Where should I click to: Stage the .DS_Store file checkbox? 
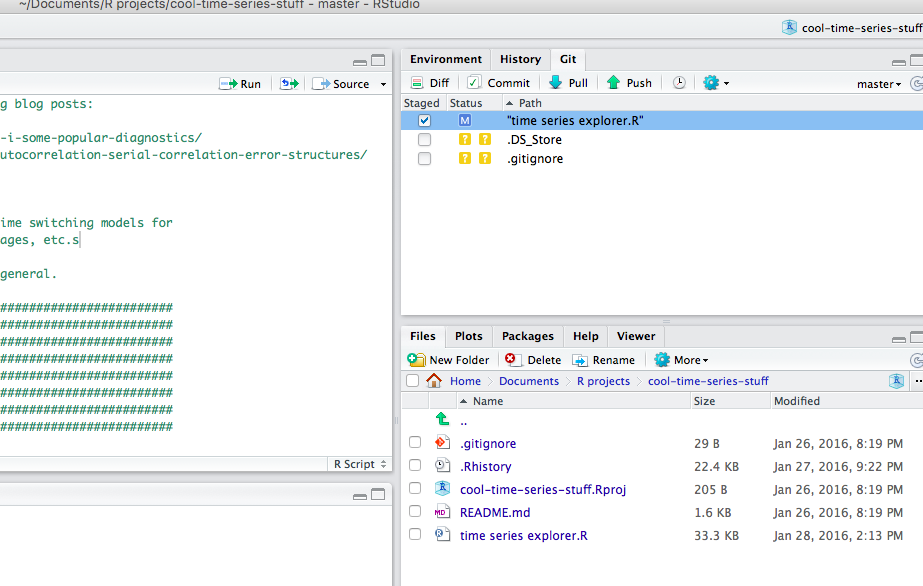(x=425, y=140)
